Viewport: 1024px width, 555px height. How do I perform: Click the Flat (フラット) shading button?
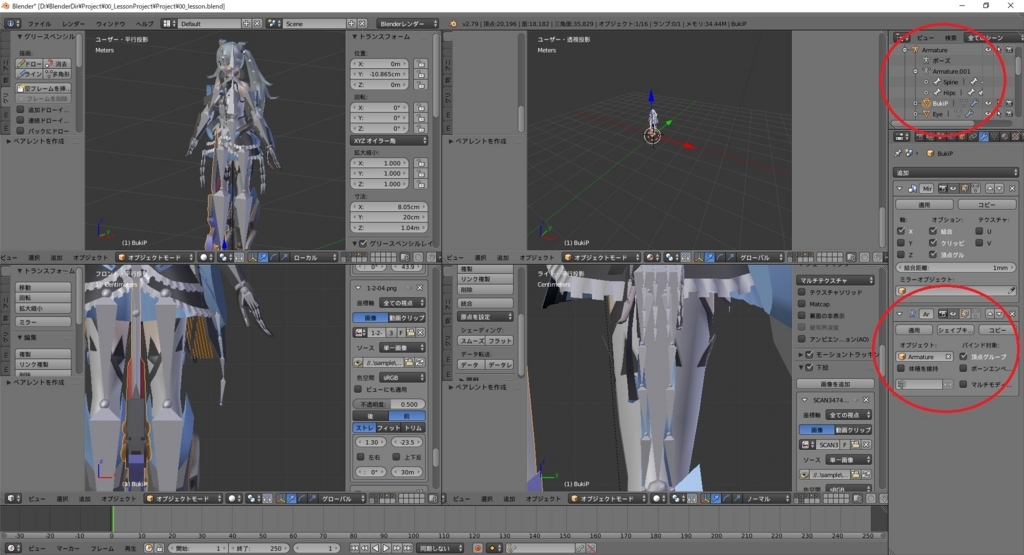(x=500, y=341)
